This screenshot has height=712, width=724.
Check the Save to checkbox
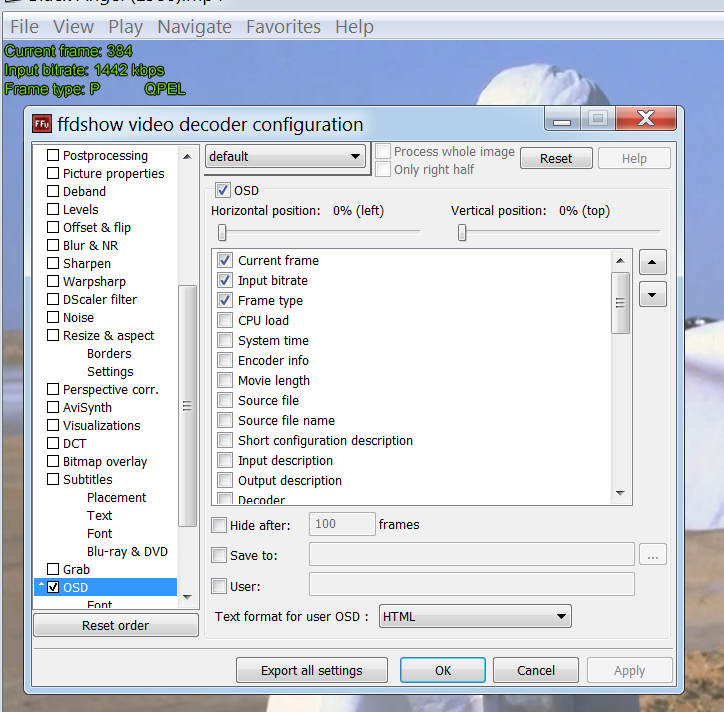(x=219, y=555)
